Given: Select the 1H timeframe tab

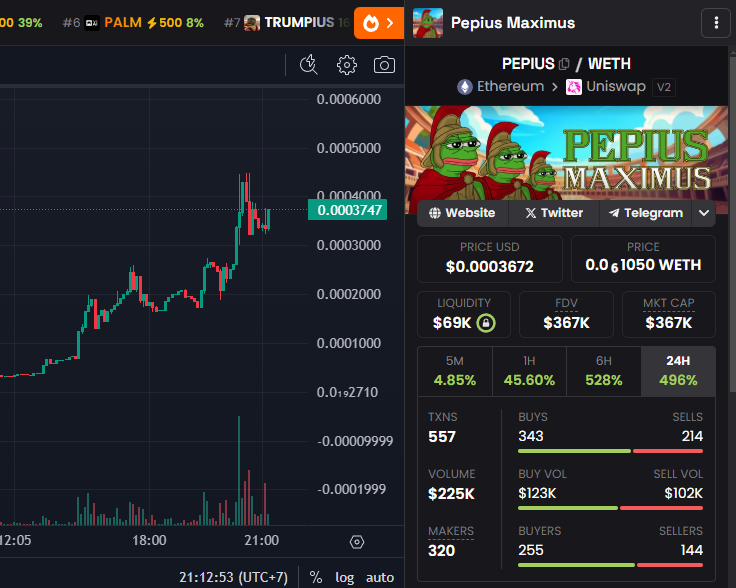Looking at the screenshot, I should (x=529, y=371).
